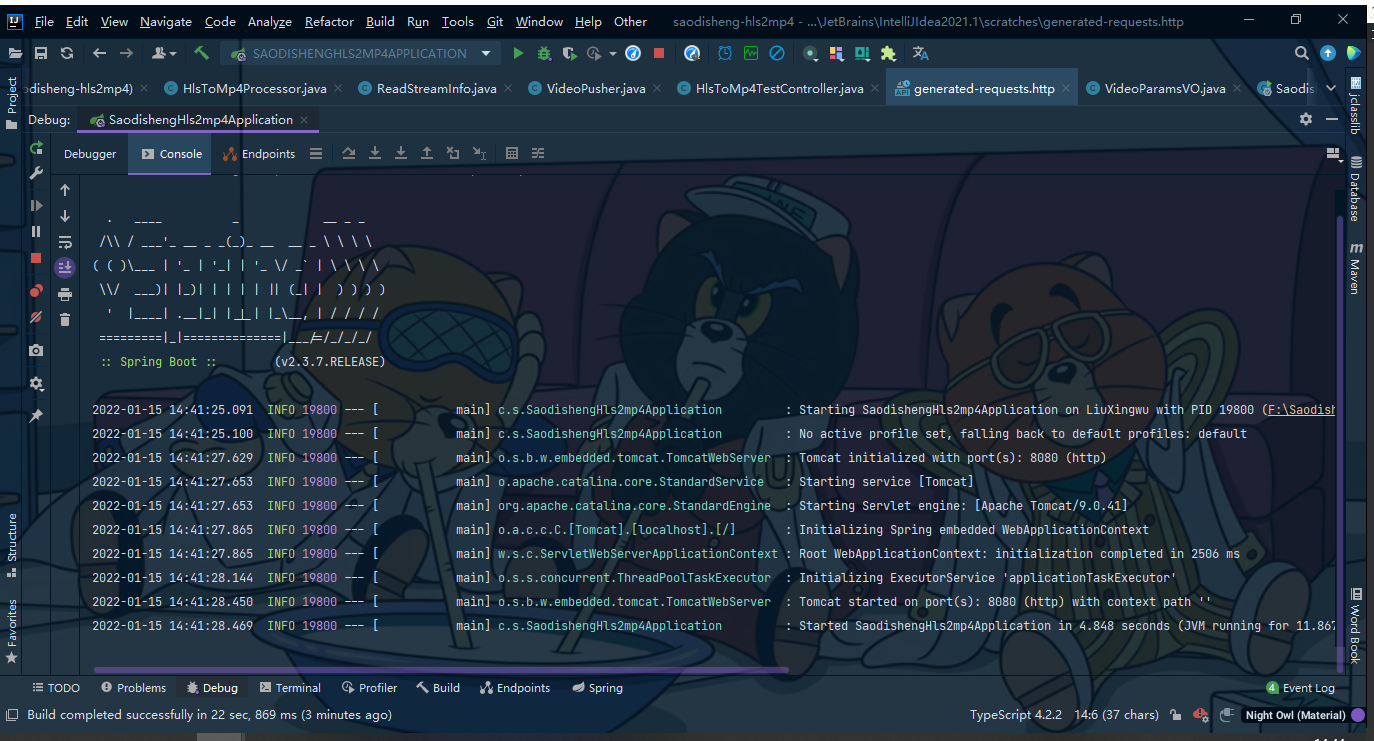Rerun SaodishengHls2mp4Application via green rerun icon
This screenshot has width=1374, height=741.
36,148
